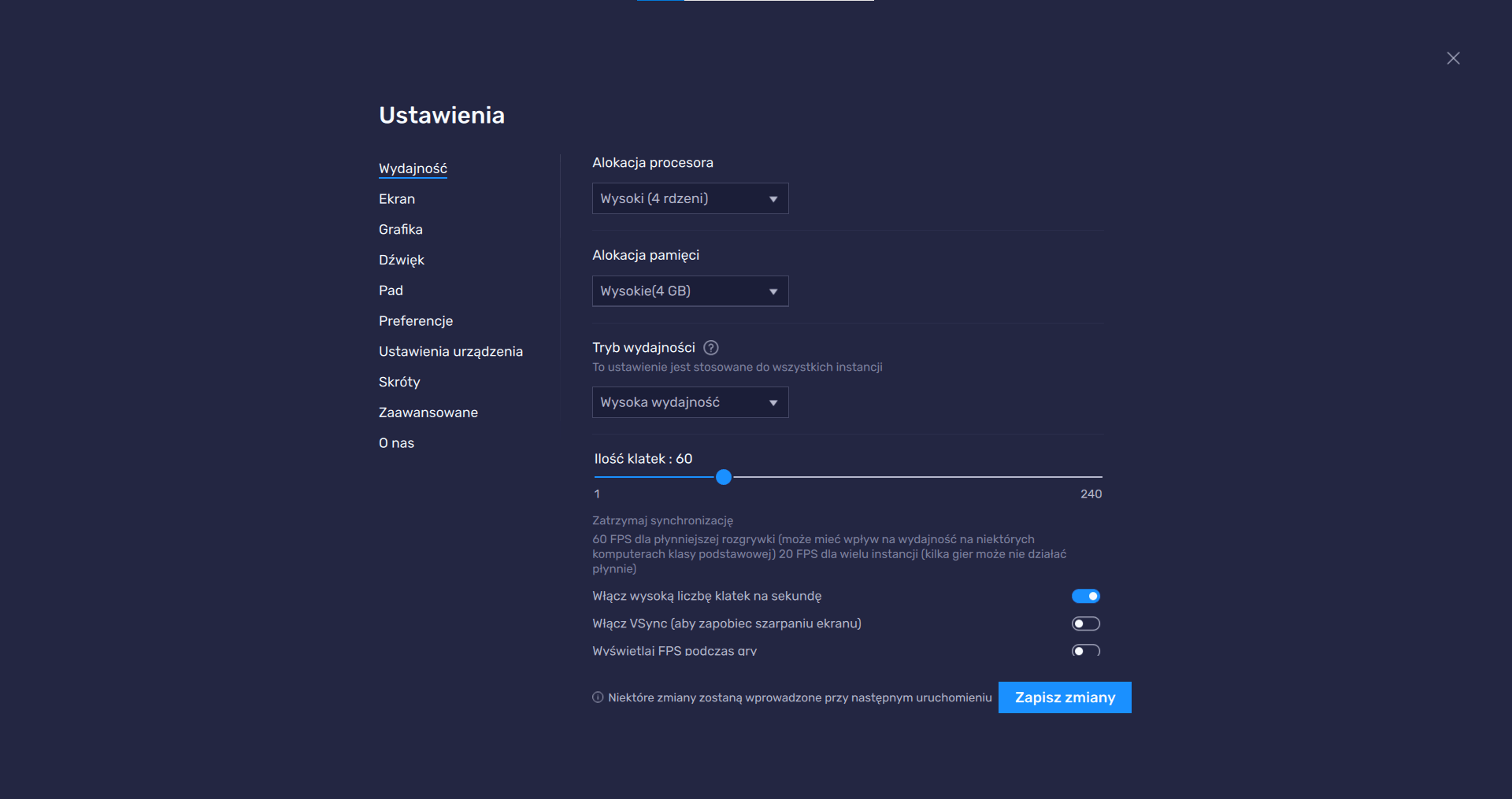
Task: Expand the Alokacja pamięci dropdown
Action: [690, 291]
